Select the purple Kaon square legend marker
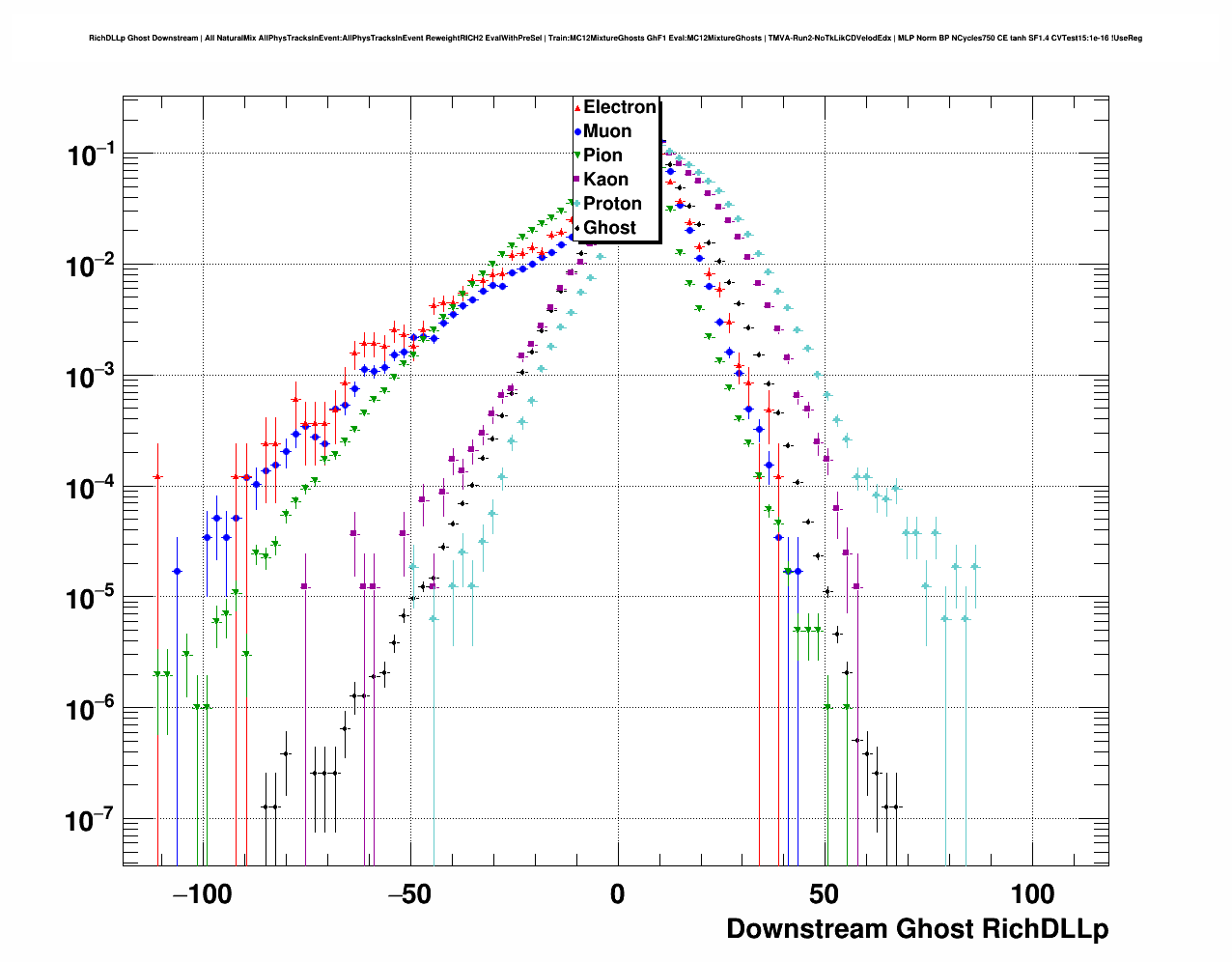The height and width of the screenshot is (962, 1232). click(577, 180)
